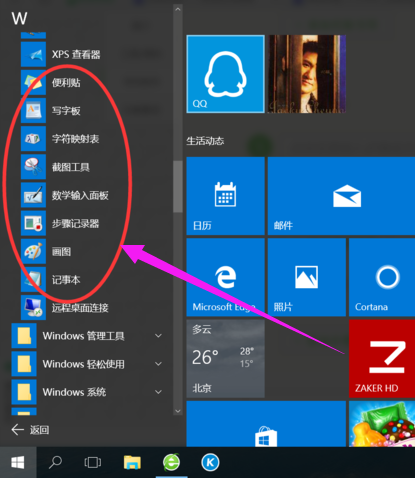
Task: Click the Windows Start button on taskbar
Action: [x=18, y=463]
